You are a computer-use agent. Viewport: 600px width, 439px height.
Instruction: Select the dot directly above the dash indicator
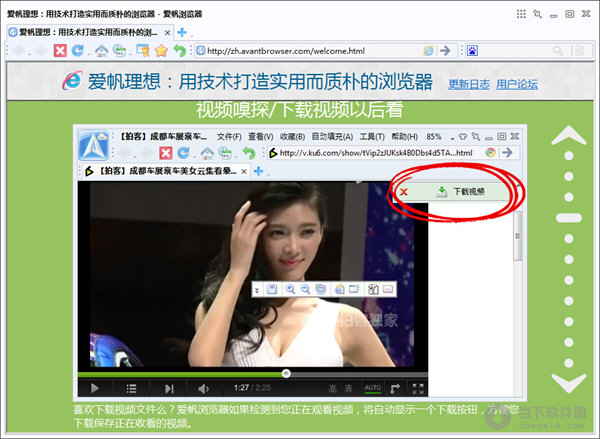(x=569, y=197)
